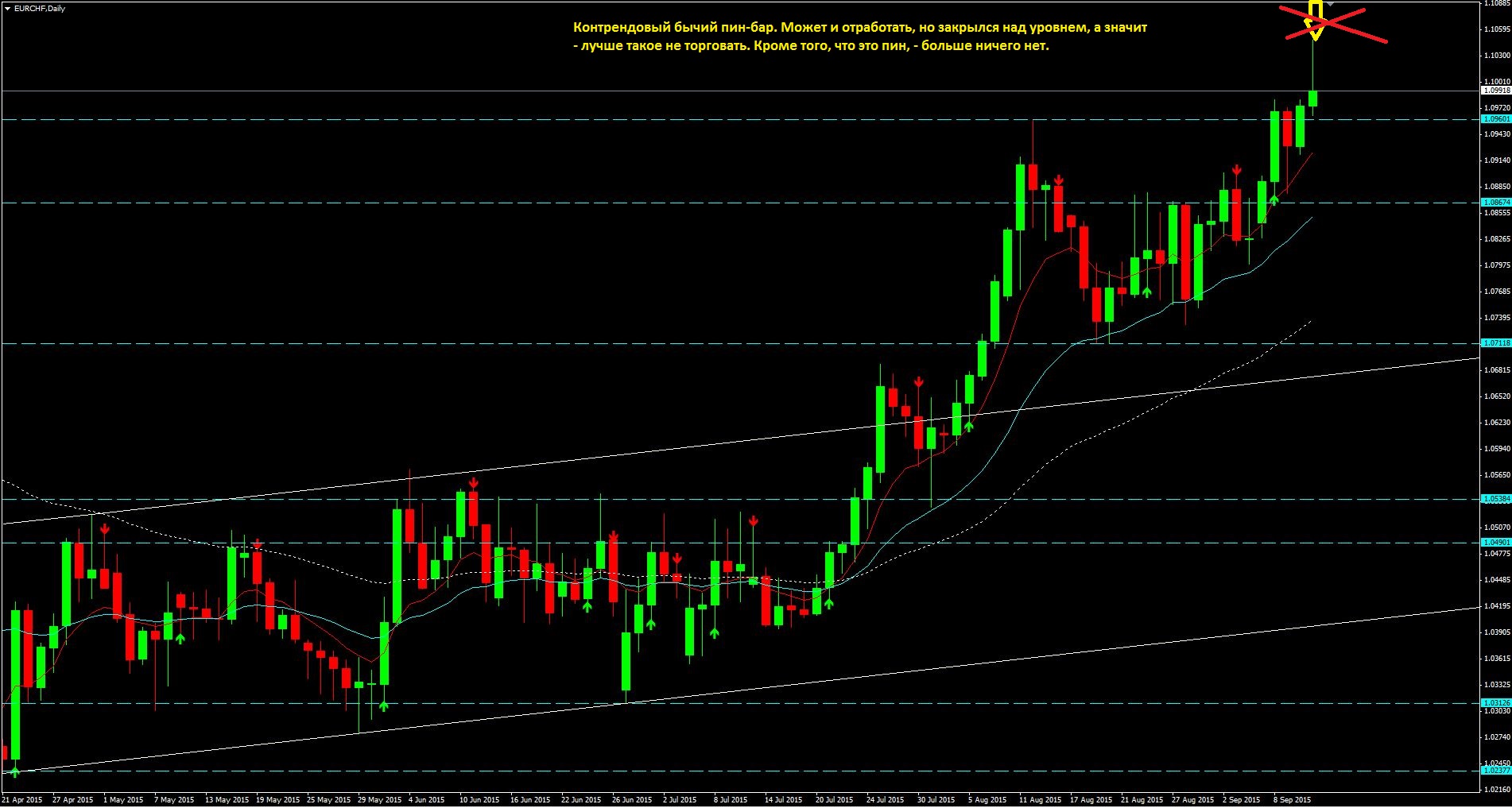Click the 4 Jun 2015 date label

pos(426,800)
